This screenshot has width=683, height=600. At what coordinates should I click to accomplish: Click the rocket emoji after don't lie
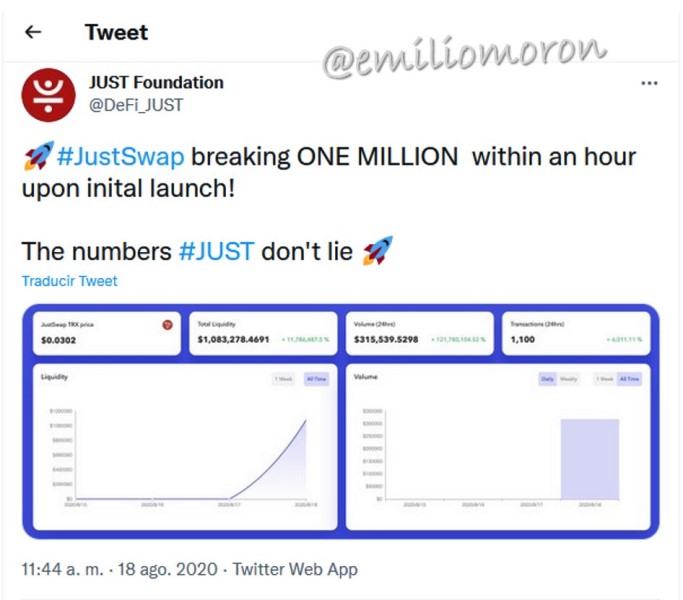(x=378, y=251)
